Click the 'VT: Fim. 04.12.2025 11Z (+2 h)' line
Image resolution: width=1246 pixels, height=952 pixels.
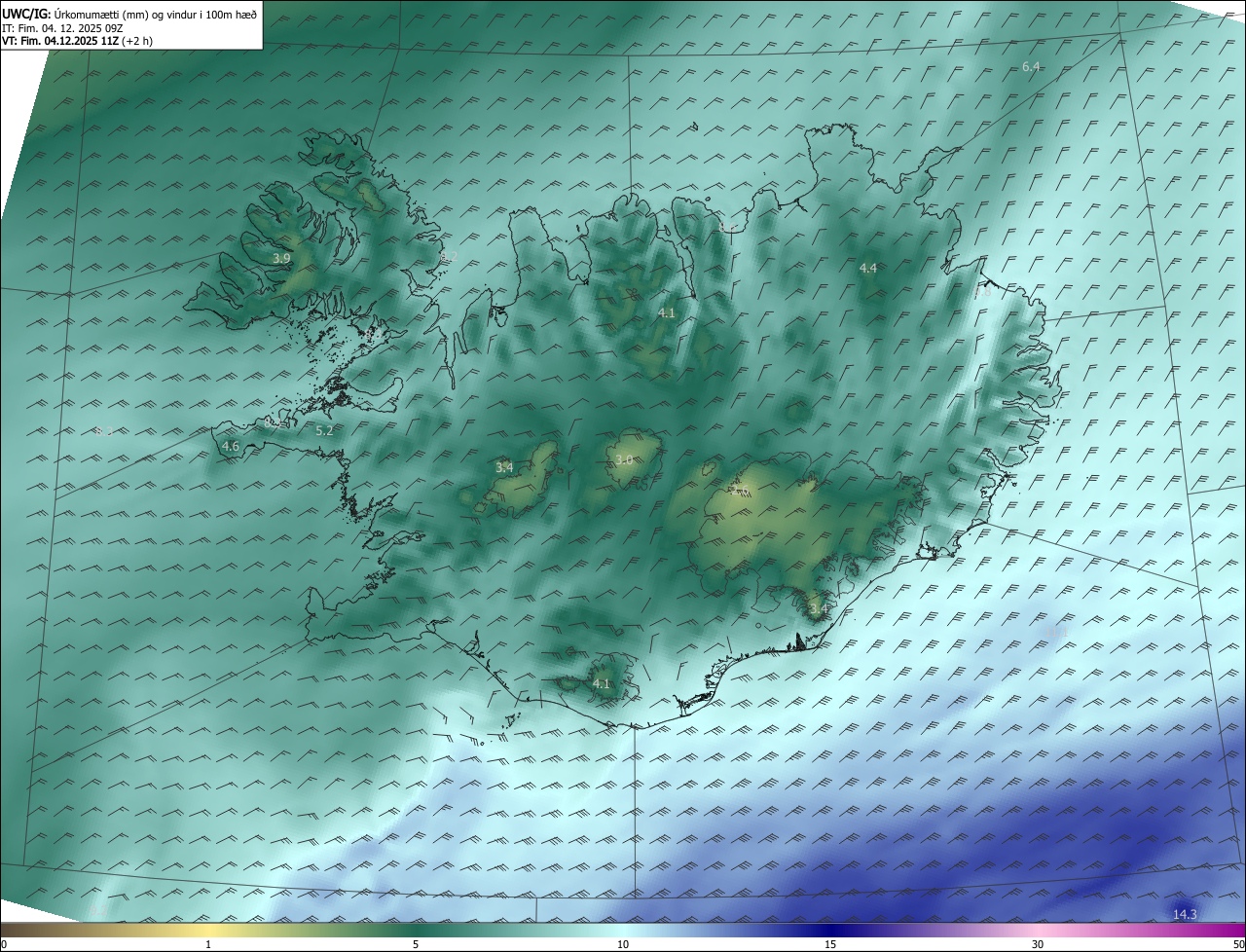tap(78, 41)
